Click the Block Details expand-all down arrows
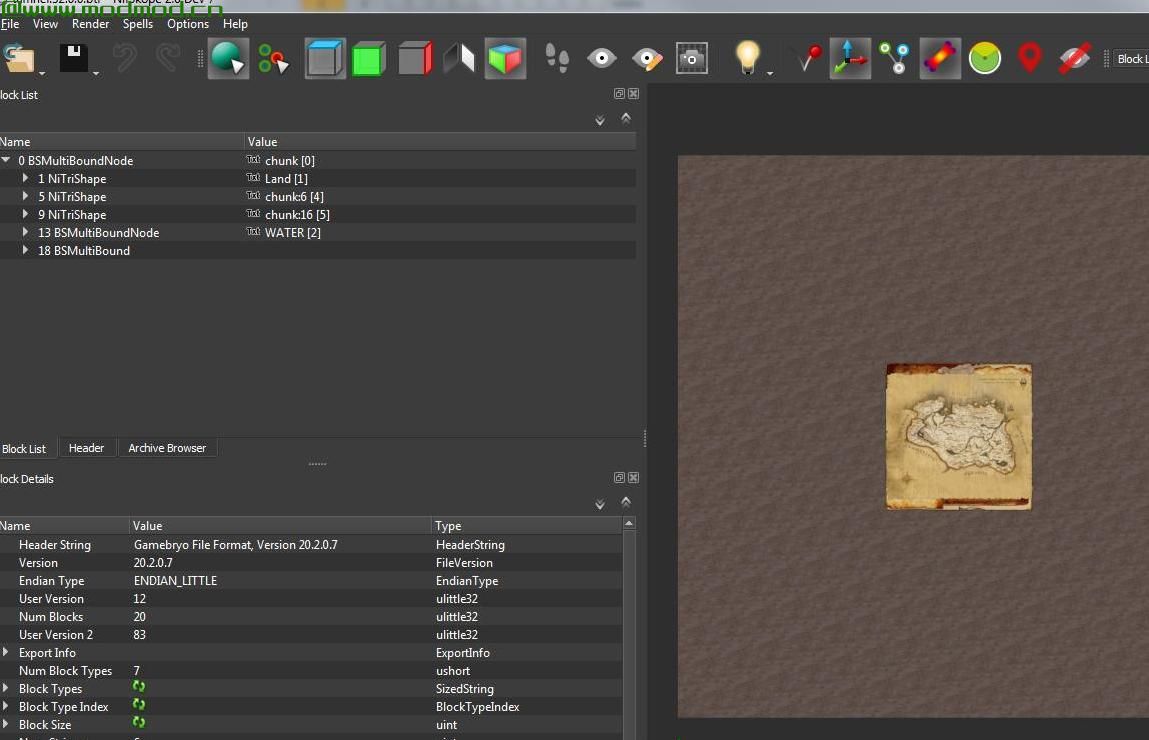1149x740 pixels. (599, 504)
